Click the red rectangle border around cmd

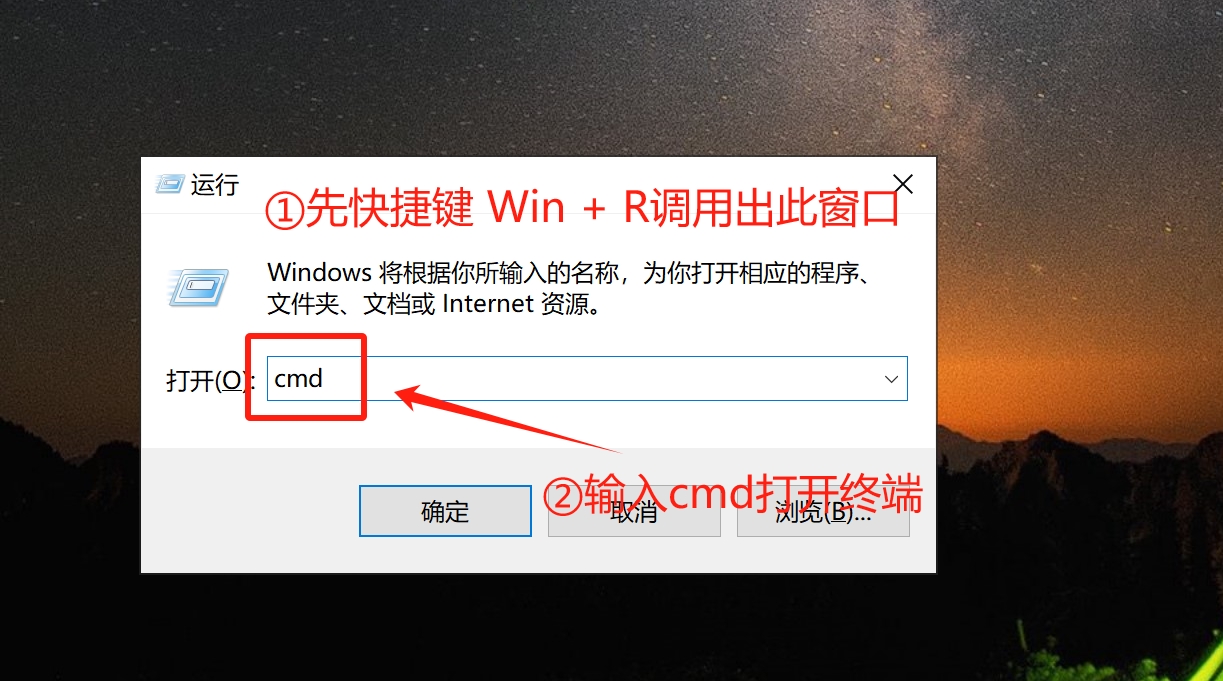pyautogui.click(x=306, y=377)
